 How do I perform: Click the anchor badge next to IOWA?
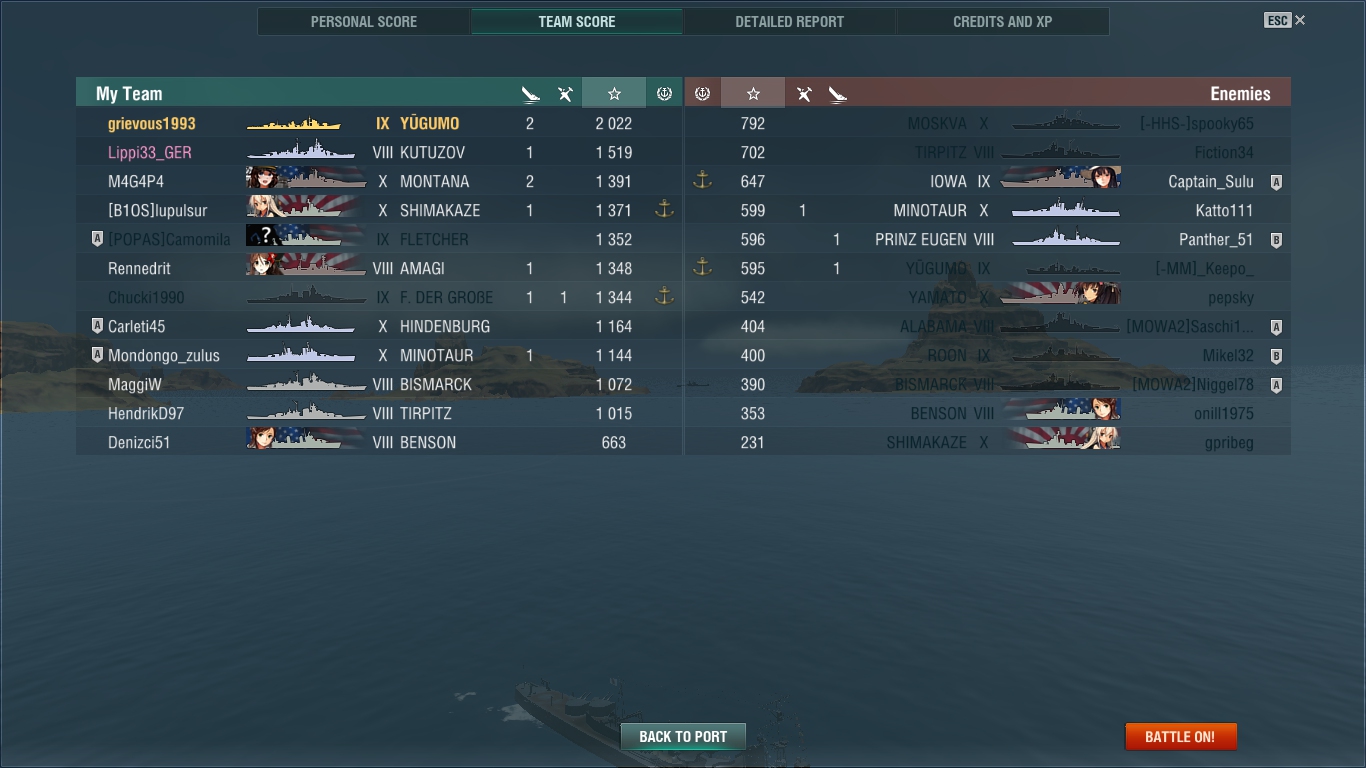(x=702, y=180)
